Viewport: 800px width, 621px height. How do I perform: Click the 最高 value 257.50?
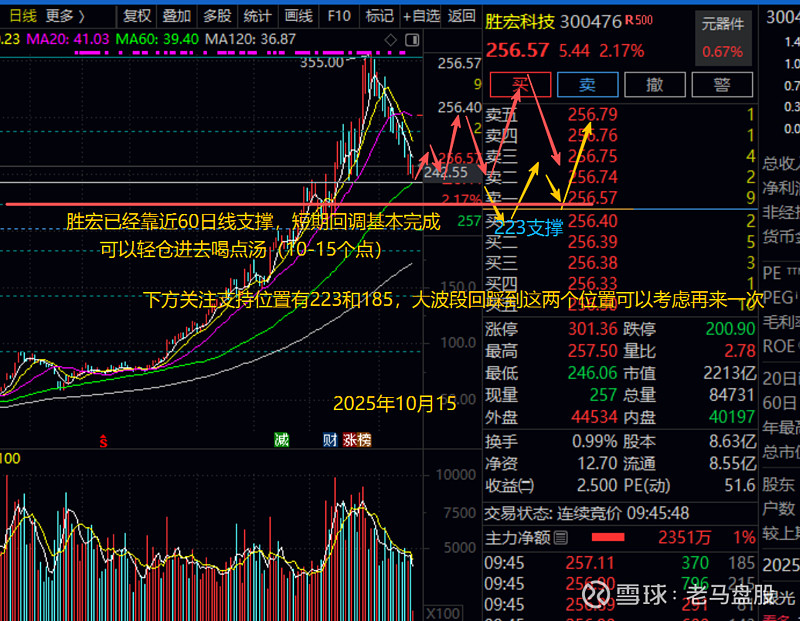tap(592, 351)
